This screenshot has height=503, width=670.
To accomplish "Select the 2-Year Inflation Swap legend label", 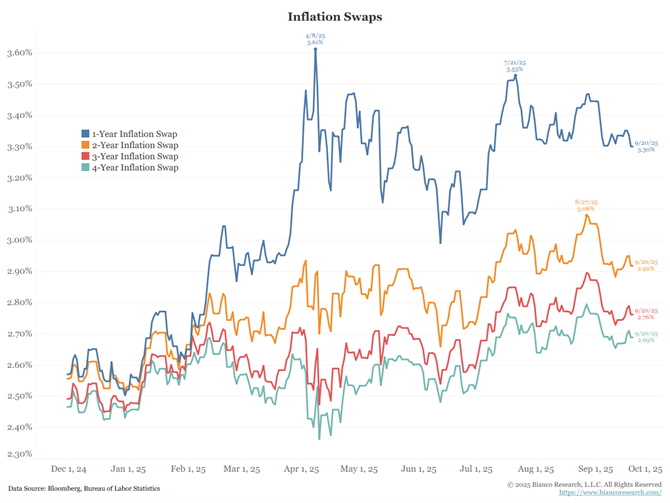I will pyautogui.click(x=135, y=145).
